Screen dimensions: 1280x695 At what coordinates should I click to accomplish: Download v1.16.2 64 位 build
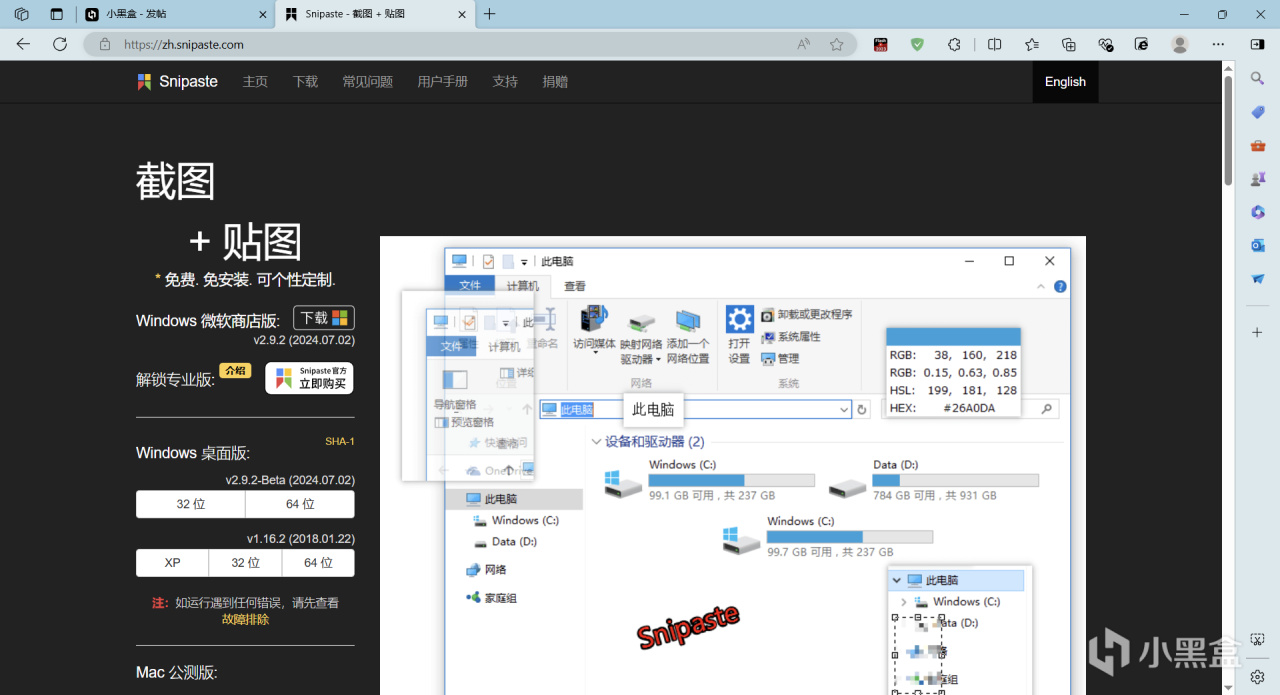(x=318, y=563)
